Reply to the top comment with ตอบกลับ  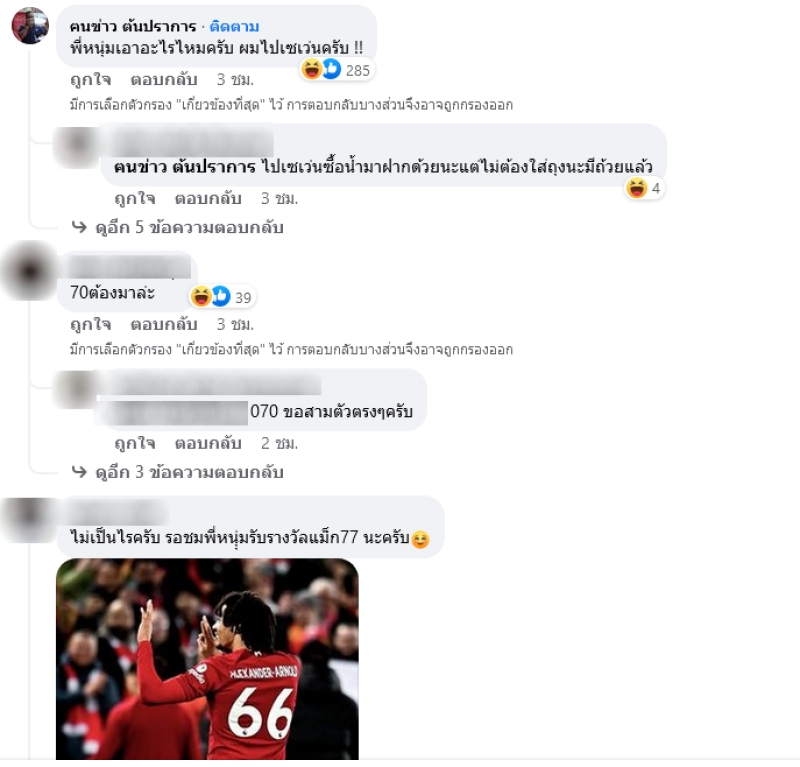pos(164,80)
